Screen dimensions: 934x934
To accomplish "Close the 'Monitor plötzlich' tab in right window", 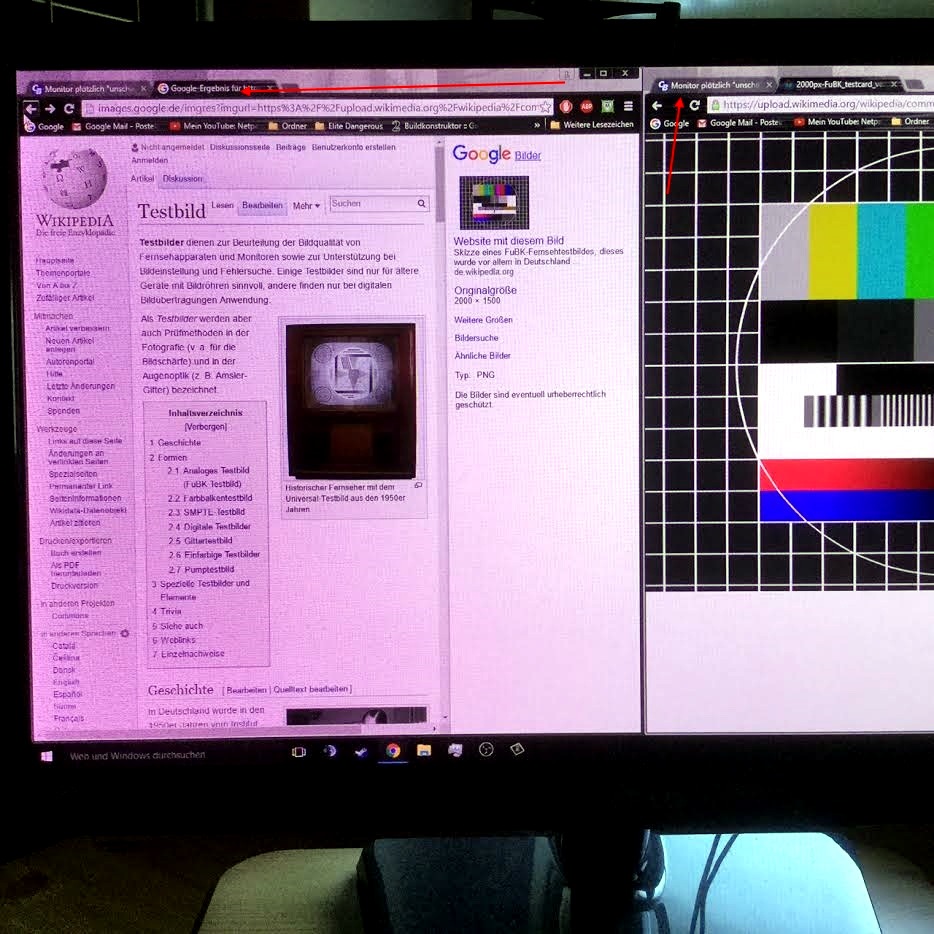I will [769, 85].
